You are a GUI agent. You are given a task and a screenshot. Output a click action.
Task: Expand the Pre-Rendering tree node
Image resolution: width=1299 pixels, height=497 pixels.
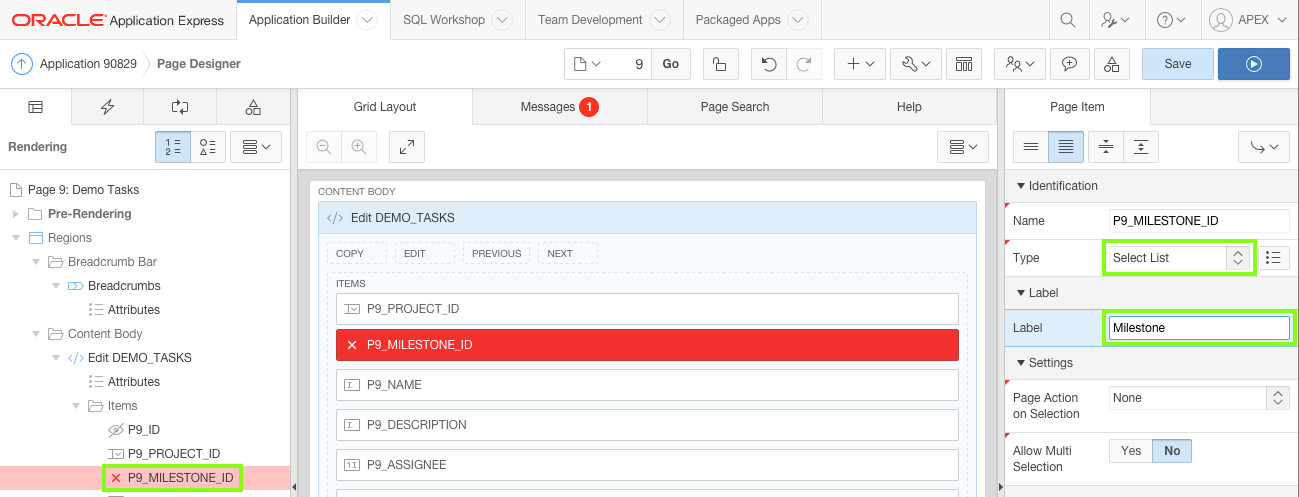coord(16,214)
